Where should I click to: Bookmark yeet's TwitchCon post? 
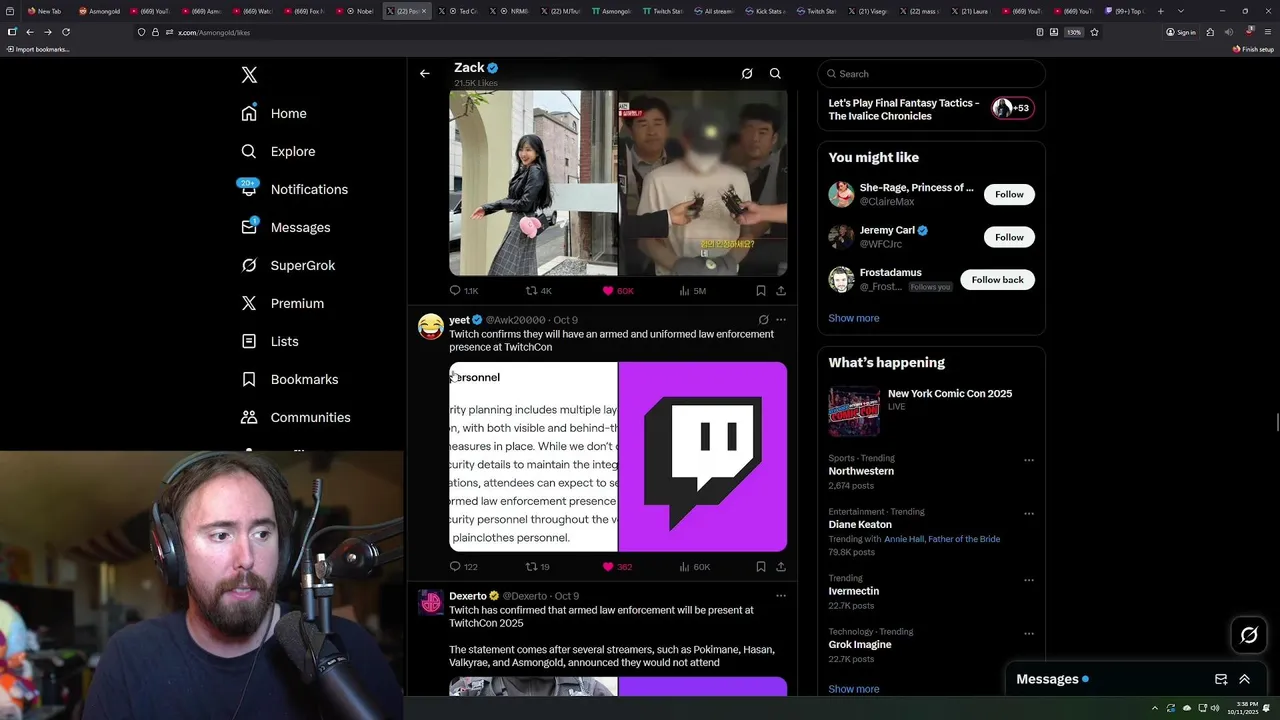tap(761, 566)
